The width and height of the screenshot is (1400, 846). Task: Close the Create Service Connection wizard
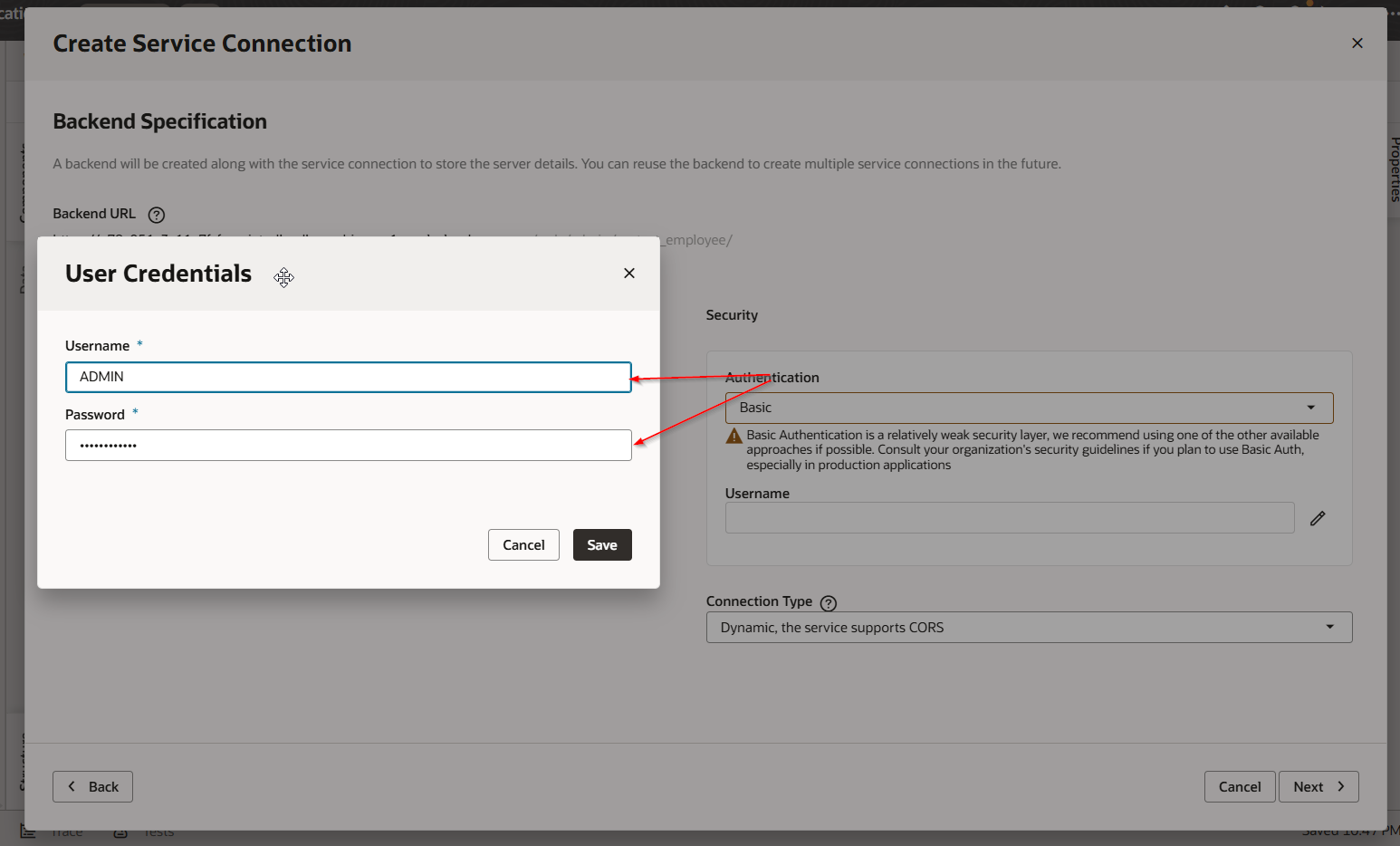(1357, 43)
